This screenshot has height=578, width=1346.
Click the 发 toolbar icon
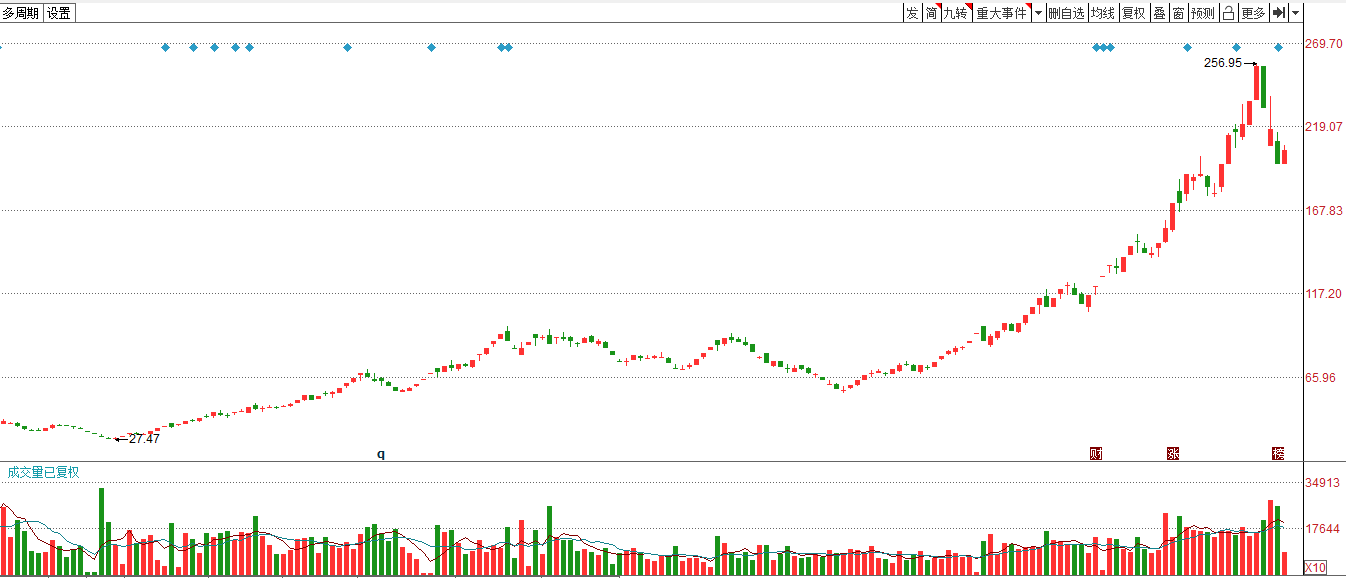tap(912, 13)
